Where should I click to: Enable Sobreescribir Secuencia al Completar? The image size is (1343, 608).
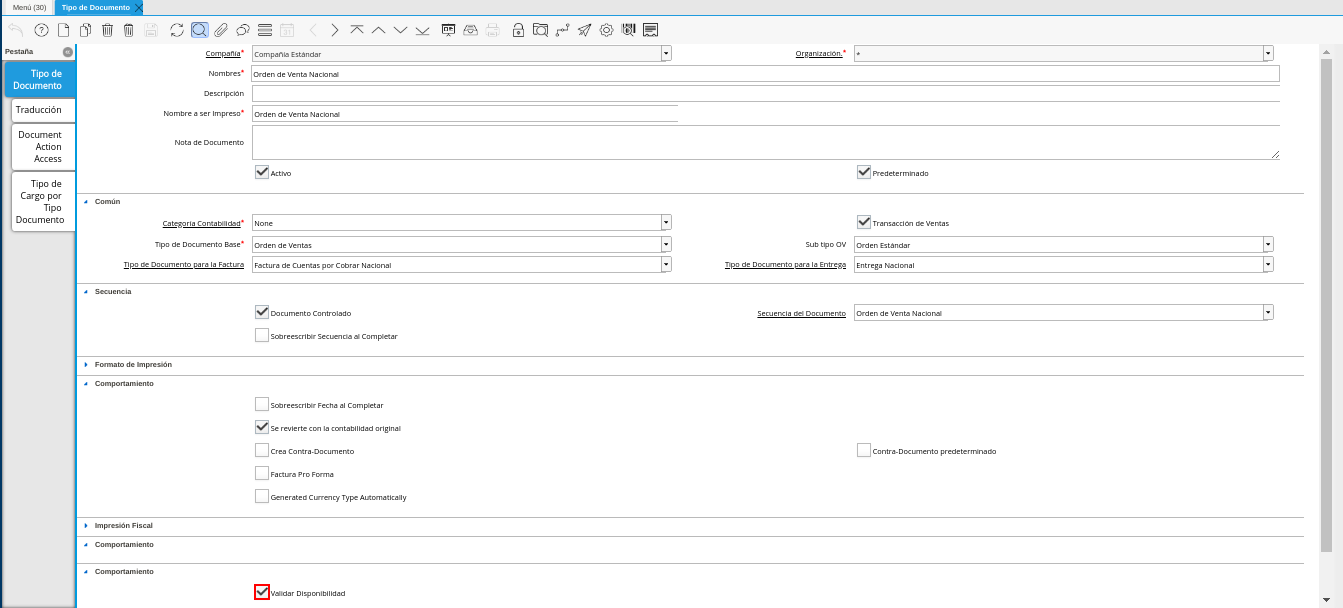click(x=262, y=335)
